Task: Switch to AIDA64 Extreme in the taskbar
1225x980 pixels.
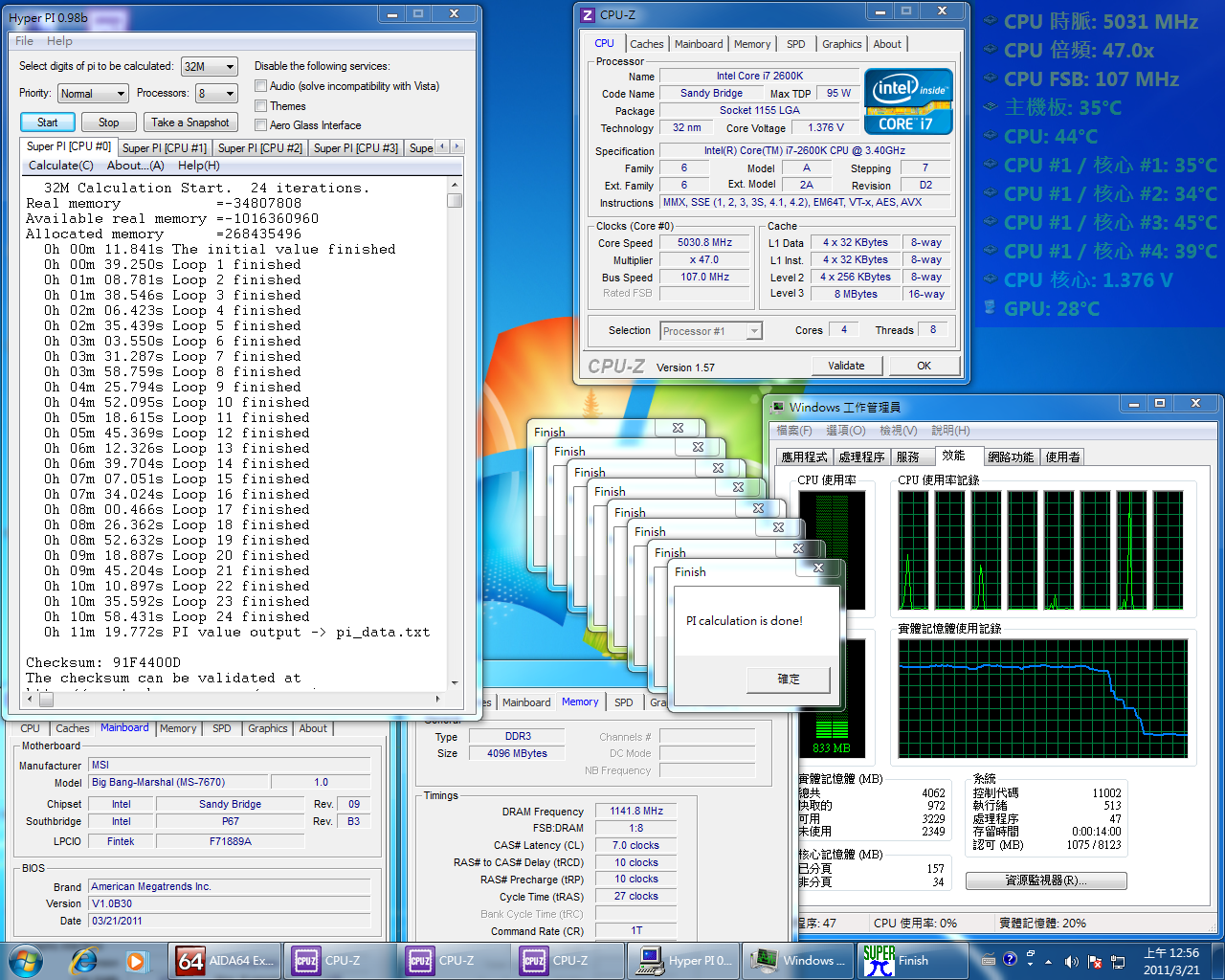Action: [x=225, y=960]
